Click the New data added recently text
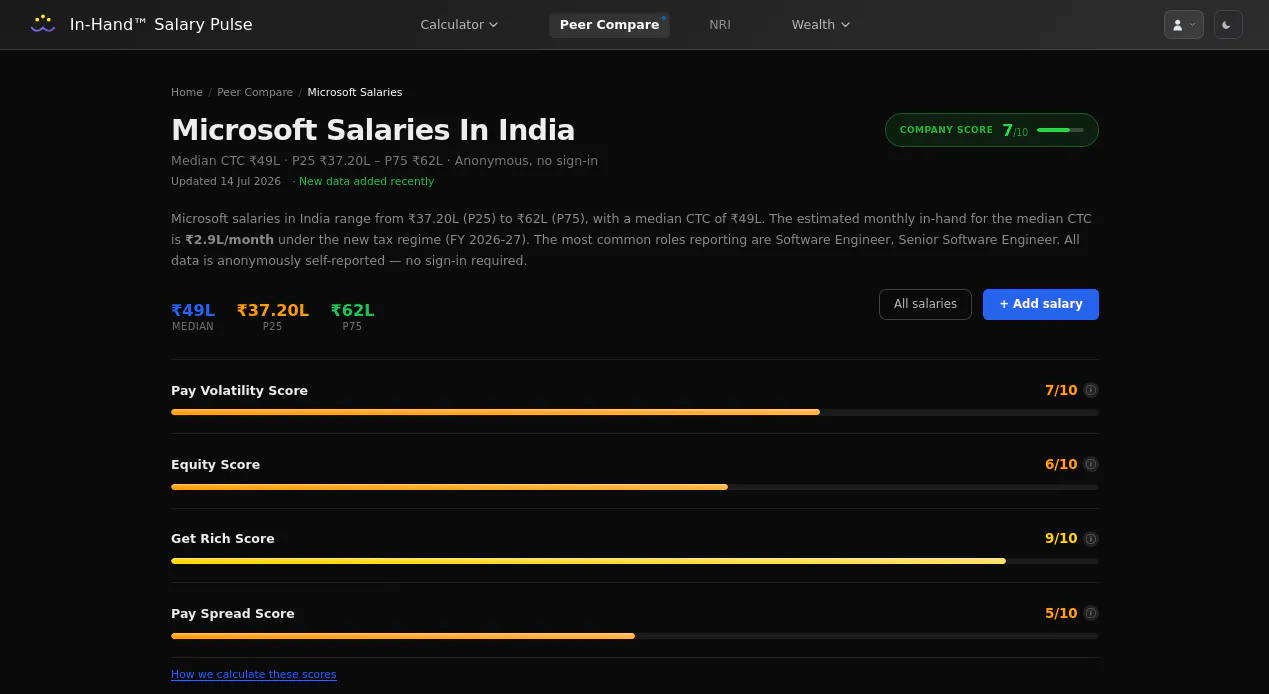Screen dimensions: 1269x694 point(366,181)
